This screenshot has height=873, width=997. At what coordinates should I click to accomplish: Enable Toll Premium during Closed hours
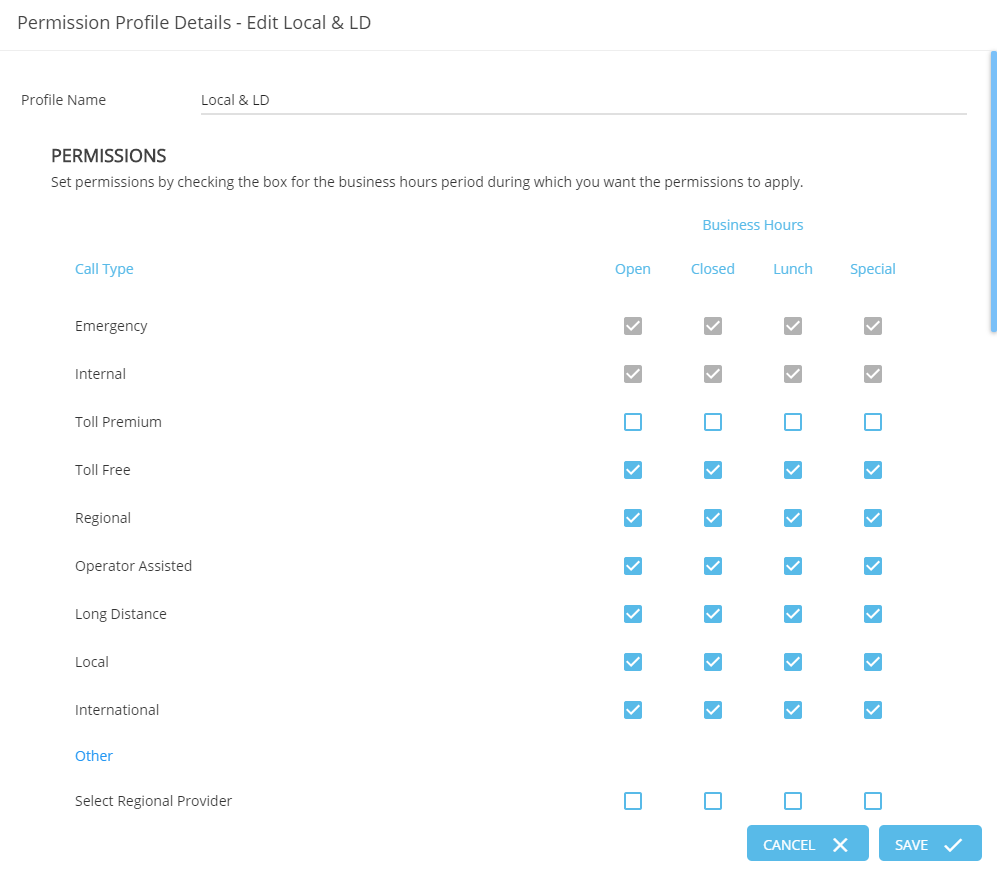tap(713, 422)
